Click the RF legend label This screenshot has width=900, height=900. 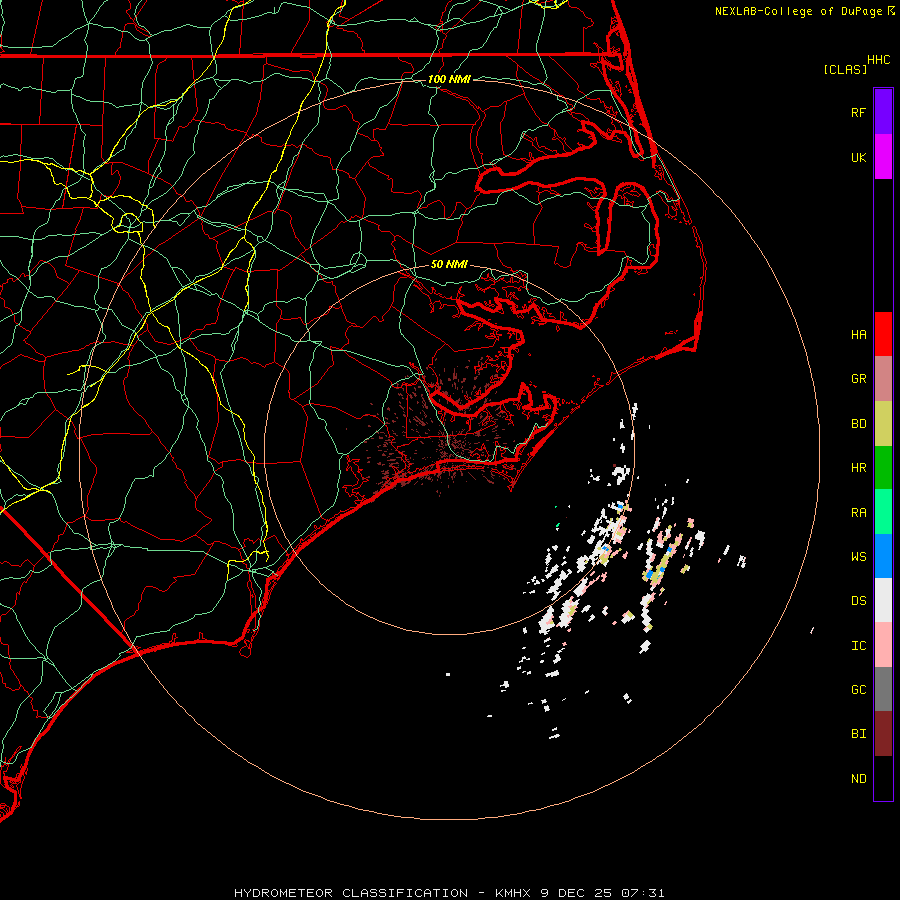click(x=858, y=112)
